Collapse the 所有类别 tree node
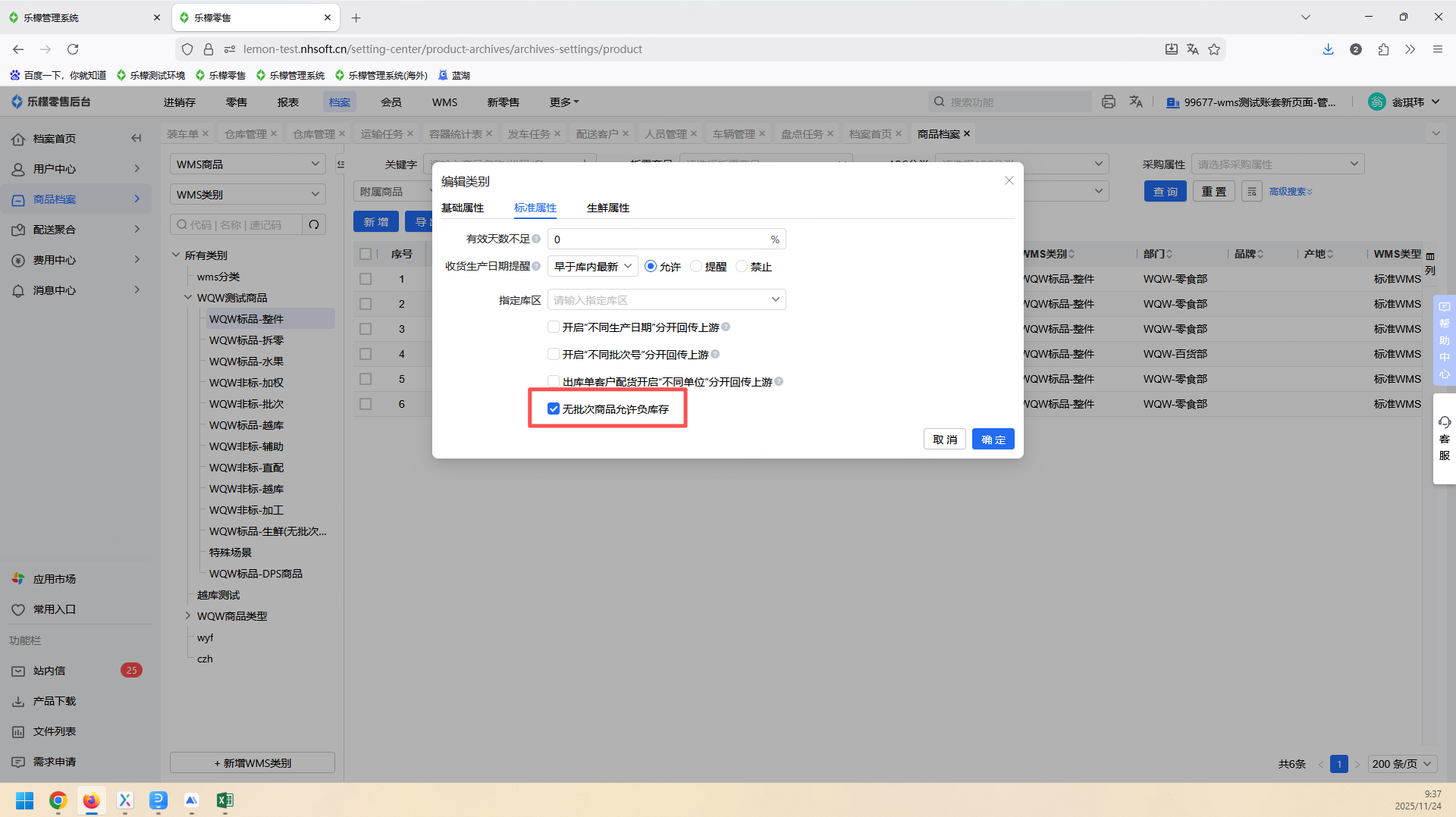 [x=176, y=255]
